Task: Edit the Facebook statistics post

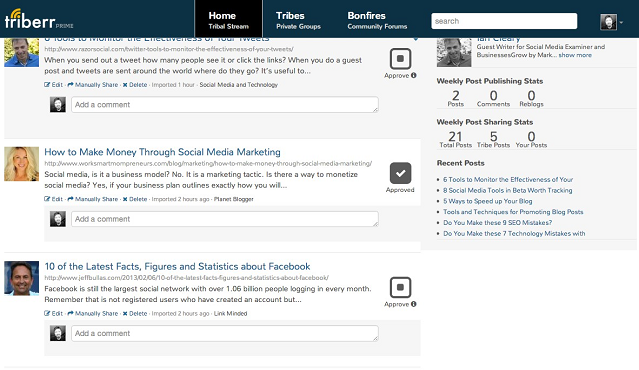Action: [x=53, y=313]
